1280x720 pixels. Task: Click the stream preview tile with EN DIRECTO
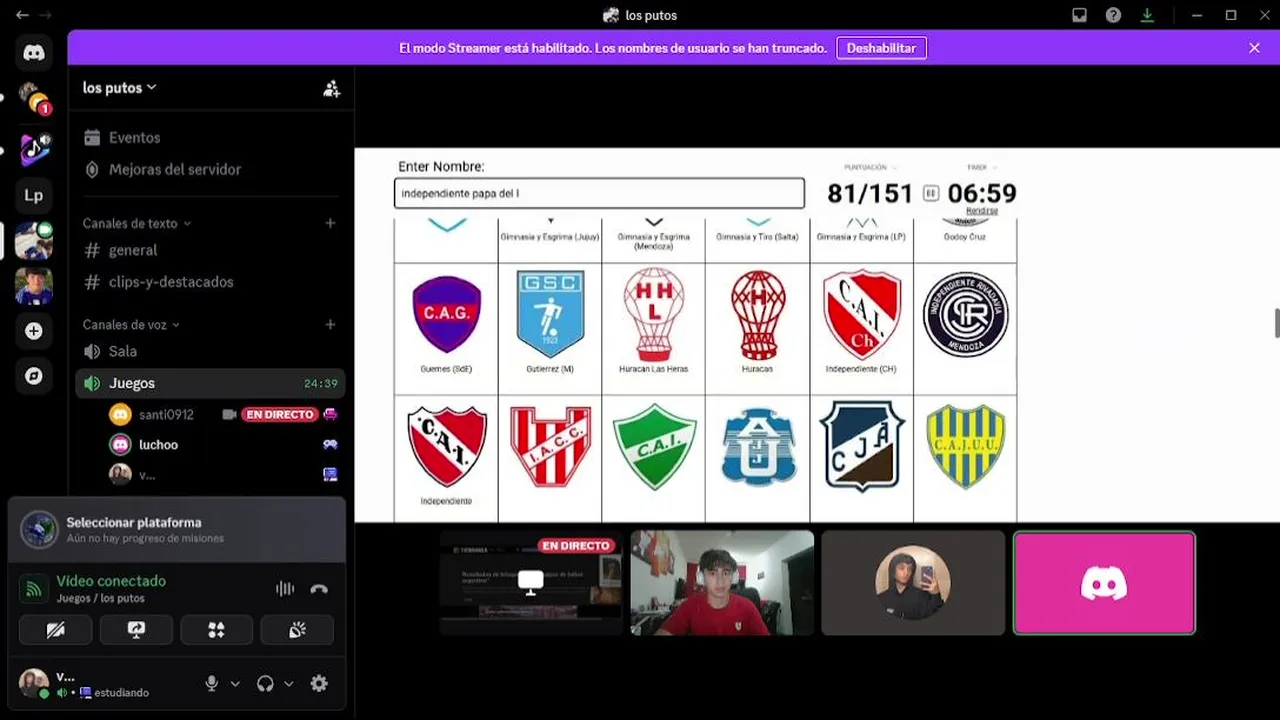pos(530,583)
